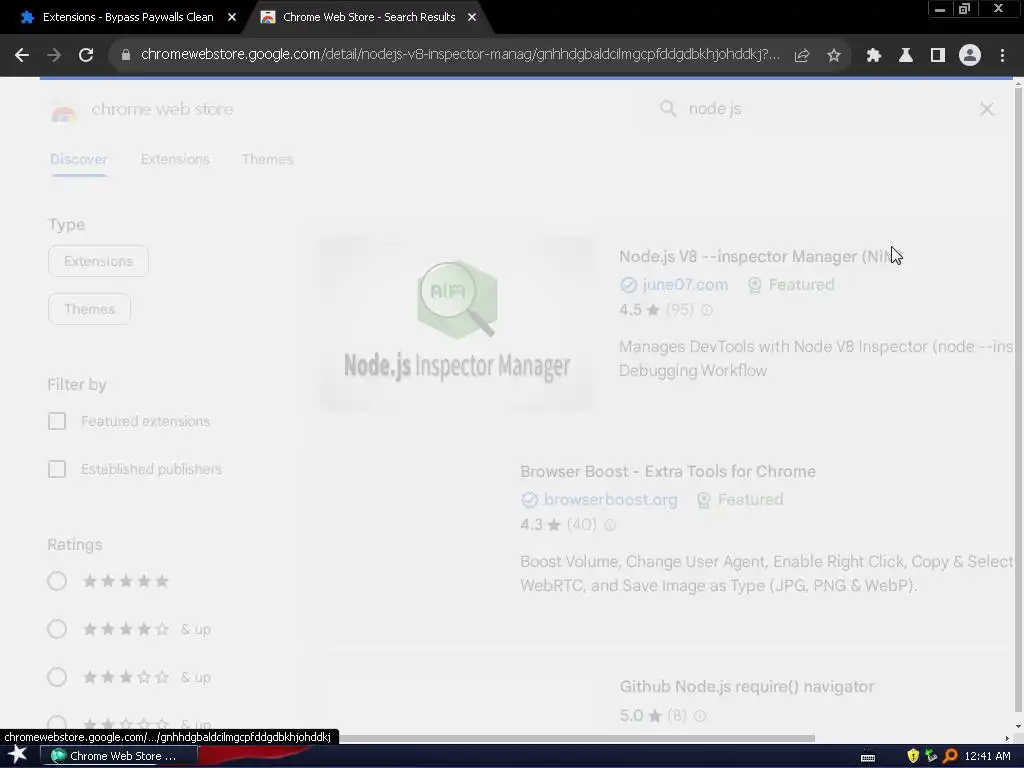Click the address bar URL

460,55
